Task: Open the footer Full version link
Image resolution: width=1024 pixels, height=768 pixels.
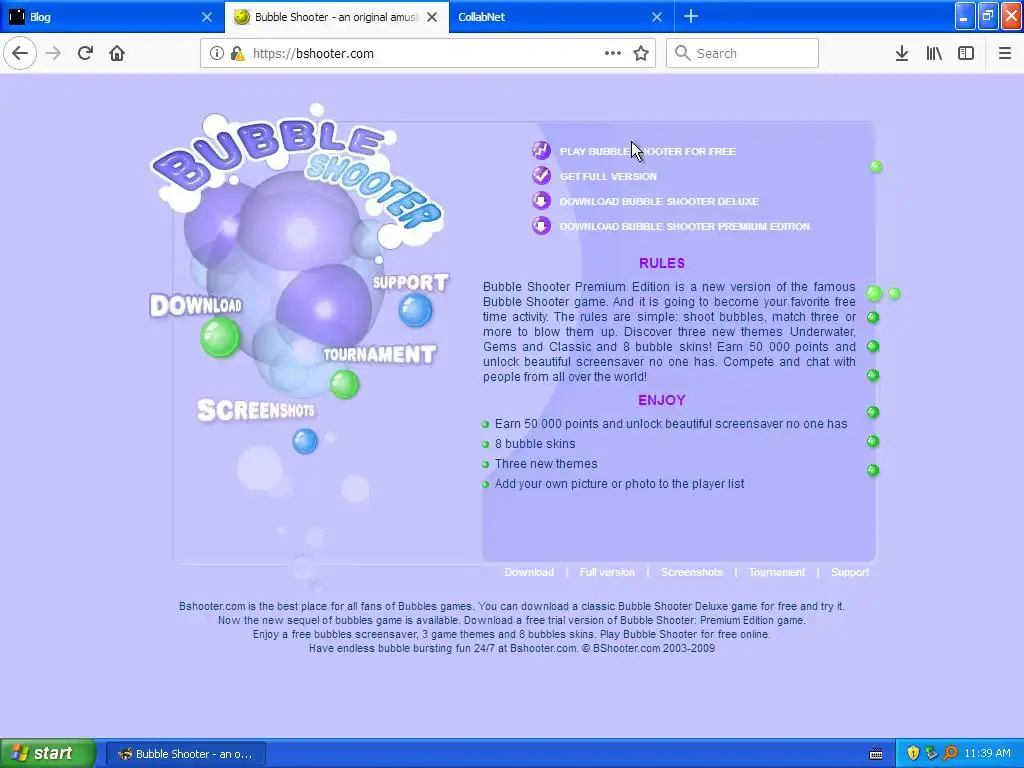Action: click(x=607, y=572)
